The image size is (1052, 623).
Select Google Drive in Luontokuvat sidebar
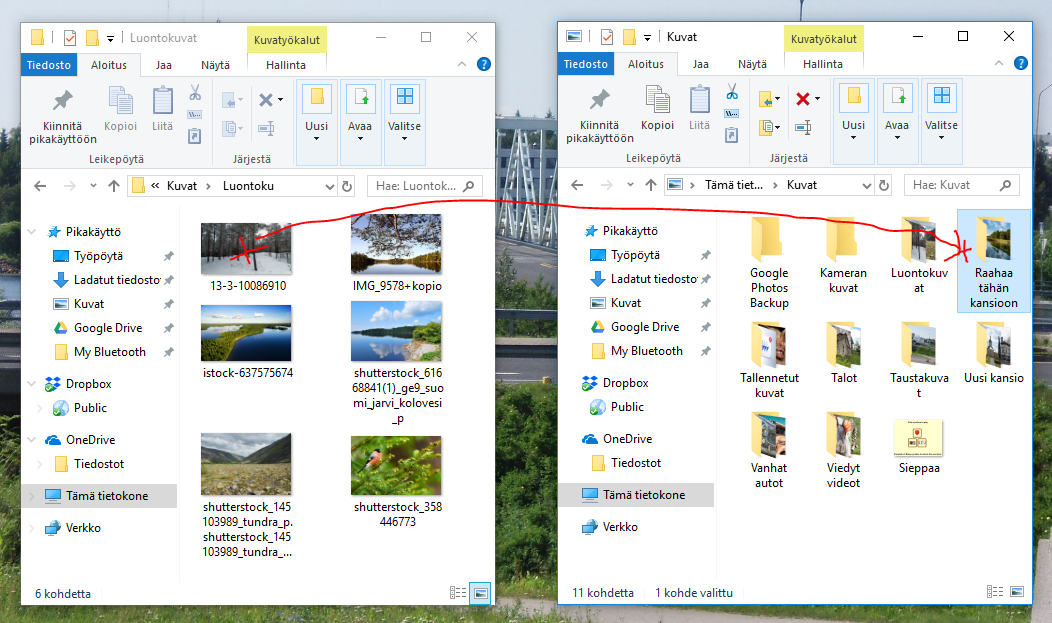108,328
